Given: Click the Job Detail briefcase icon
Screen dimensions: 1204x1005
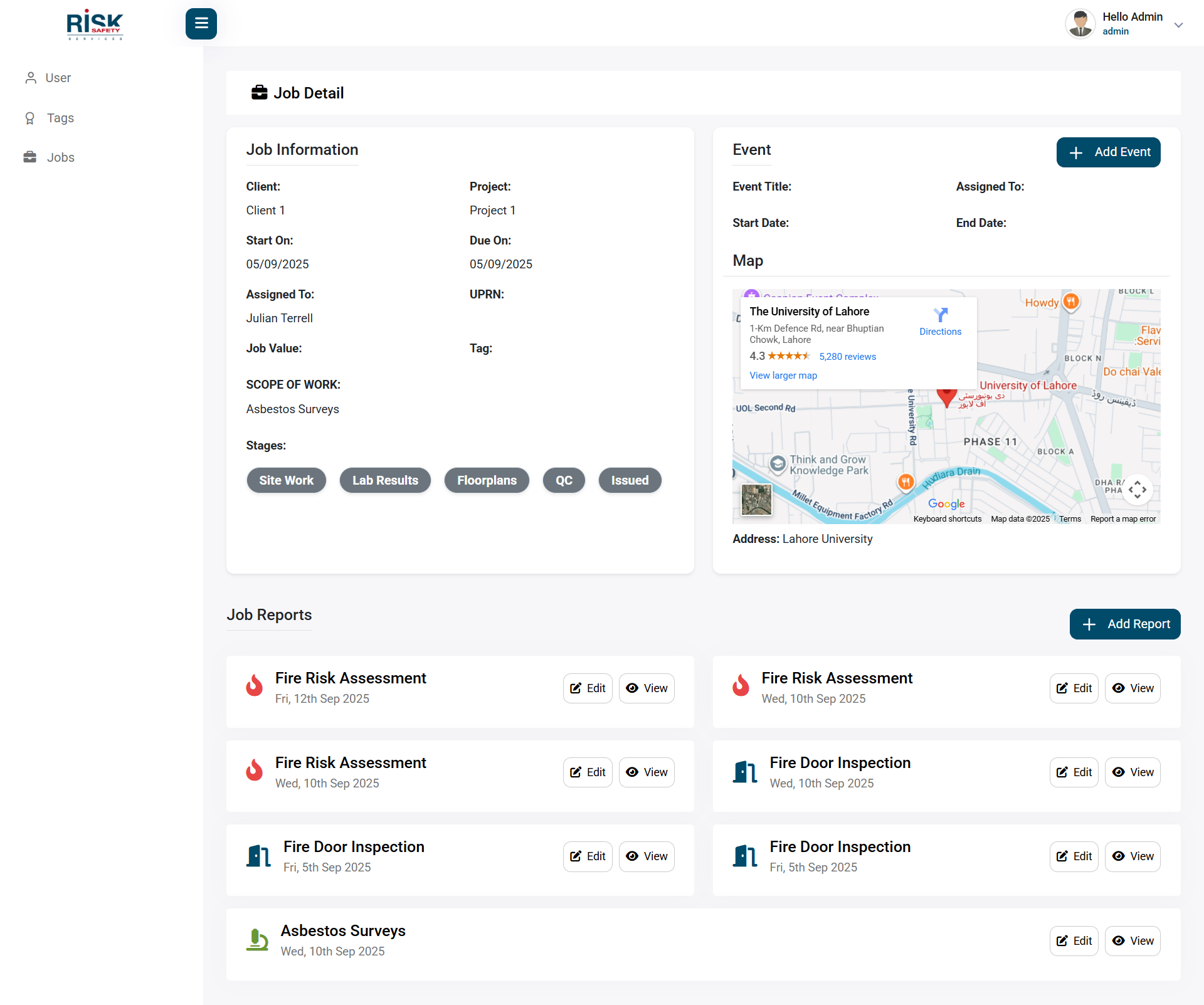Looking at the screenshot, I should 259,93.
